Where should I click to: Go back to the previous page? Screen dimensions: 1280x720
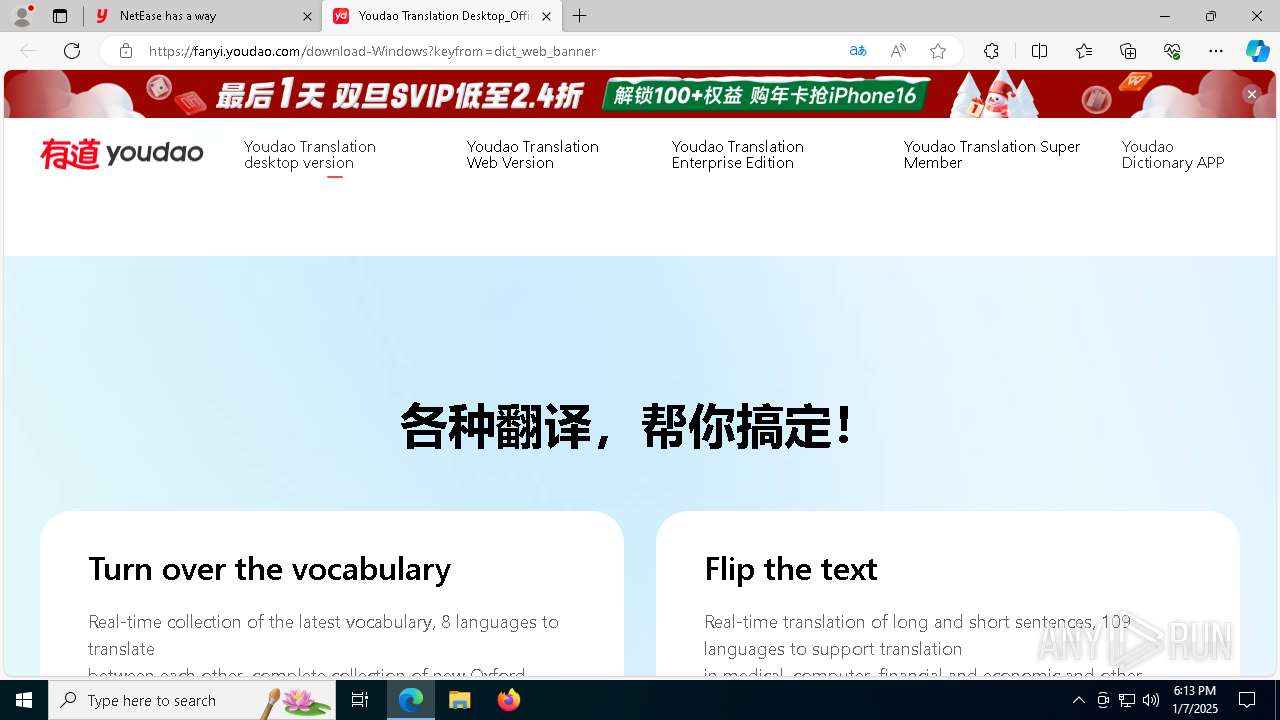28,51
